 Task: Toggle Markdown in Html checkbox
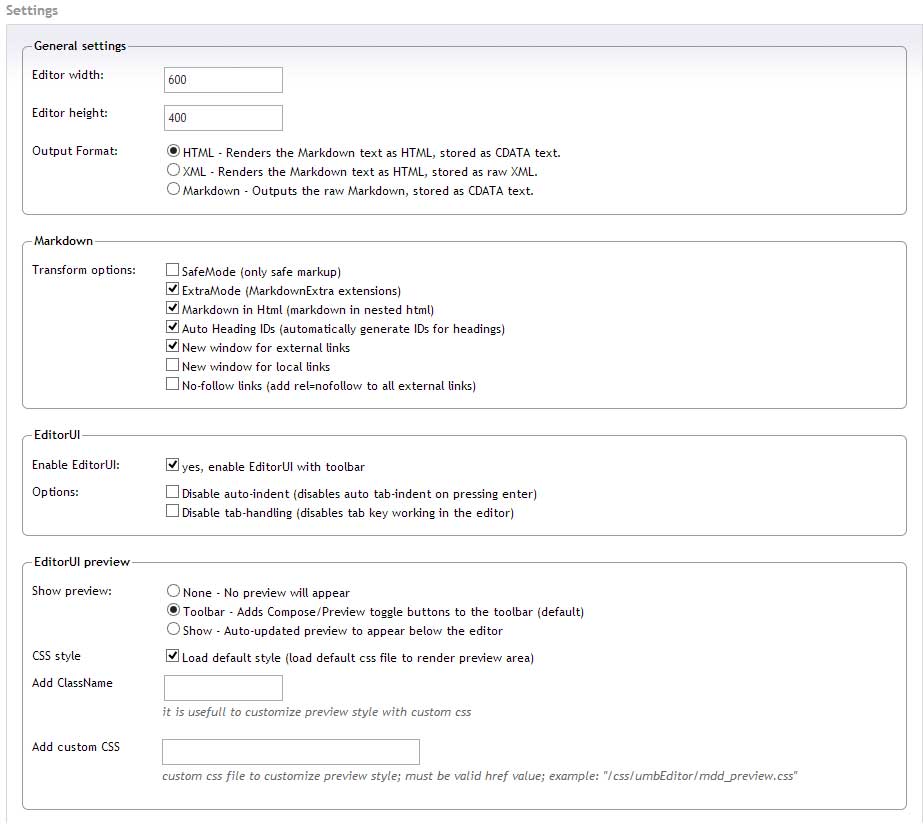coord(172,308)
